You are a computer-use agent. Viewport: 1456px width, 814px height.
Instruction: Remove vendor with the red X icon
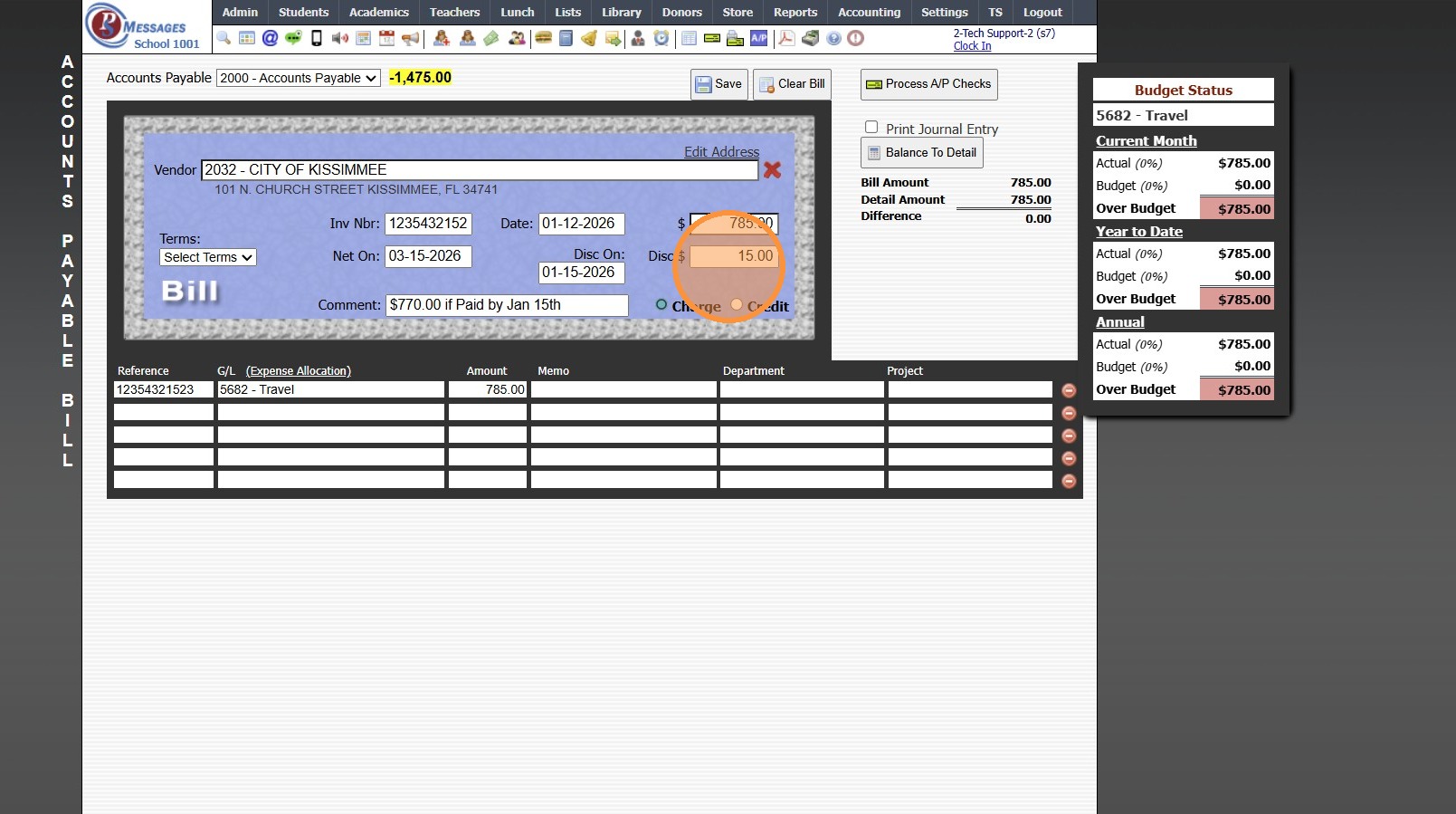click(772, 169)
